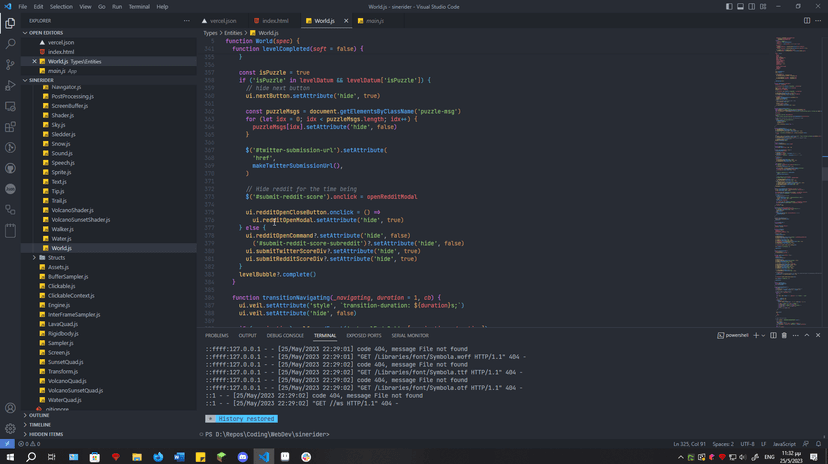Click the split editor icon
Image resolution: width=828 pixels, height=464 pixels.
(x=807, y=20)
